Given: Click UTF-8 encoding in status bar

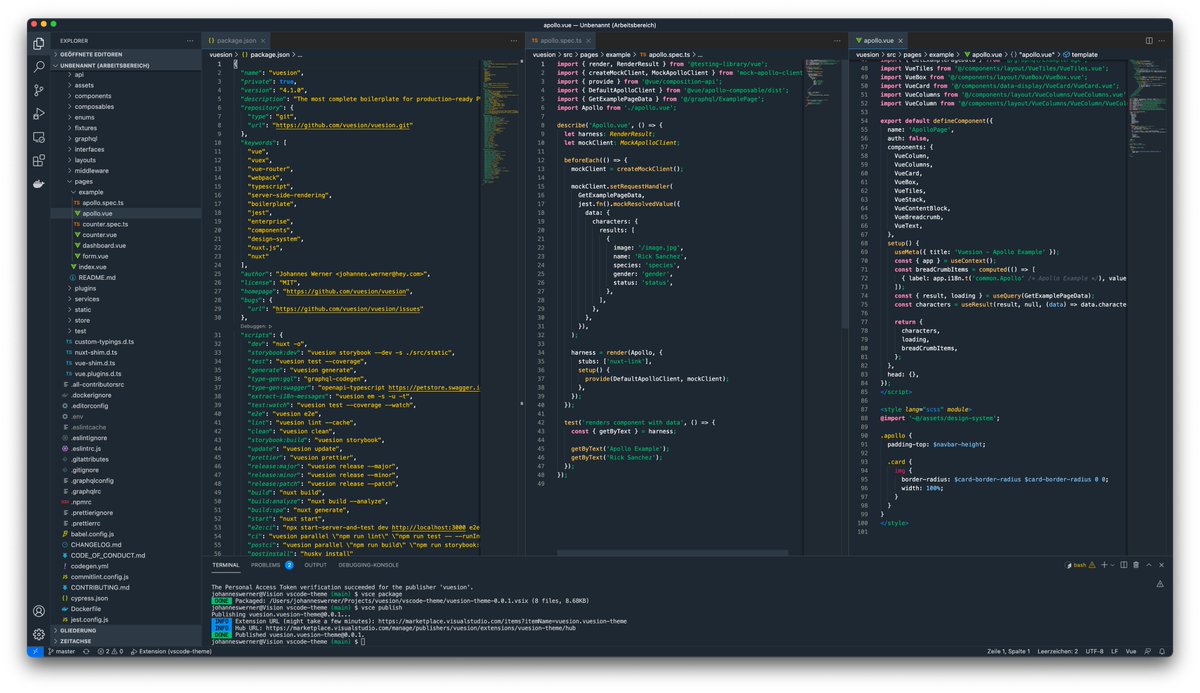Looking at the screenshot, I should 1094,651.
